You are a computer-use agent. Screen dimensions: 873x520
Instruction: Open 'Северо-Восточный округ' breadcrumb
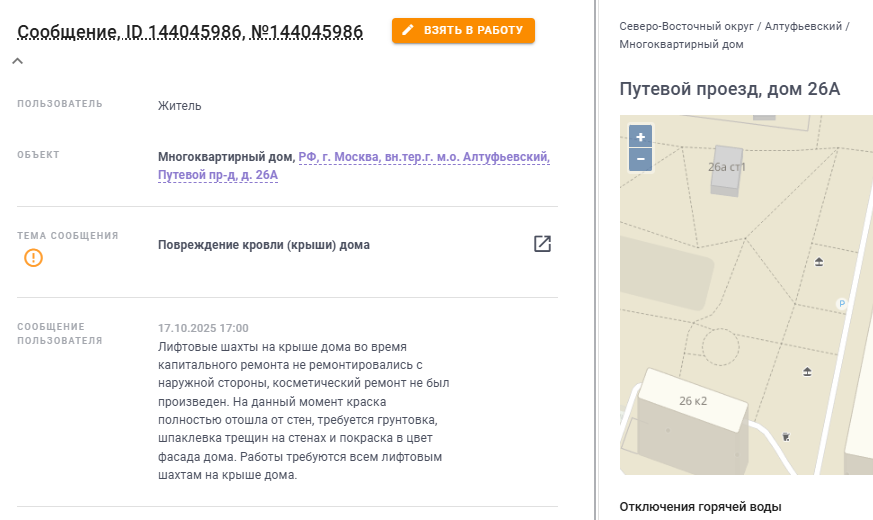click(x=686, y=26)
